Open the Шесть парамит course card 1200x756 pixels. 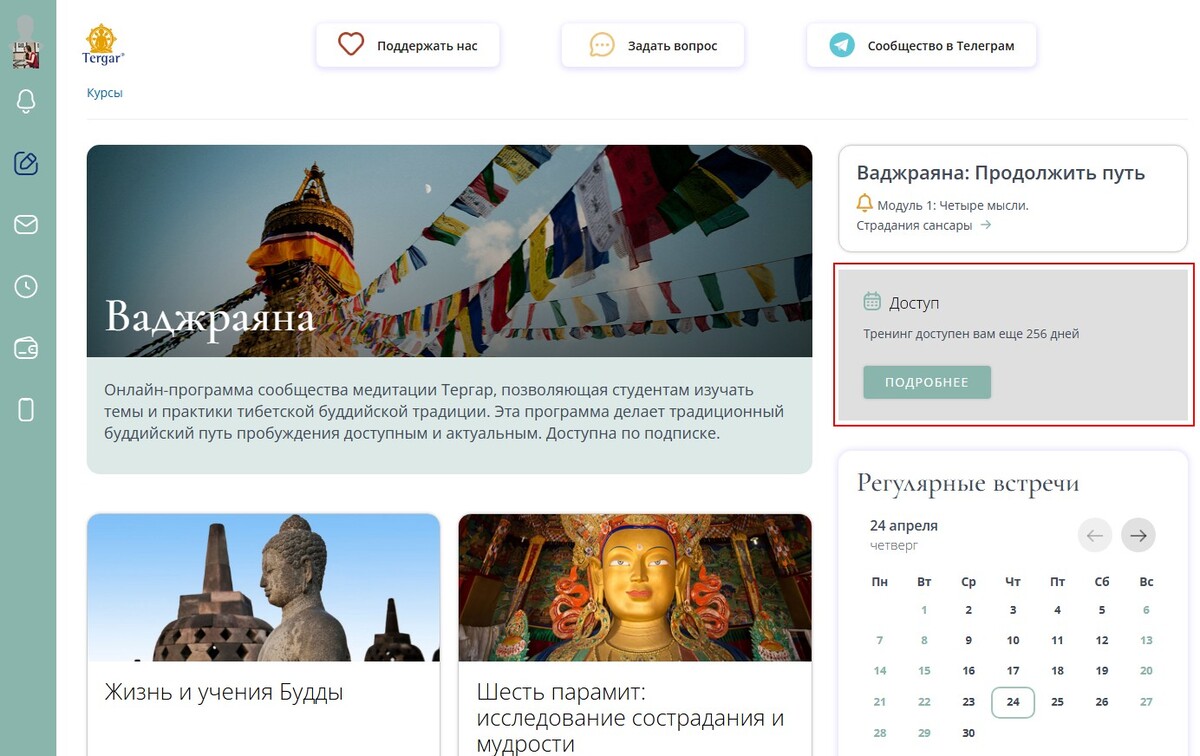635,634
